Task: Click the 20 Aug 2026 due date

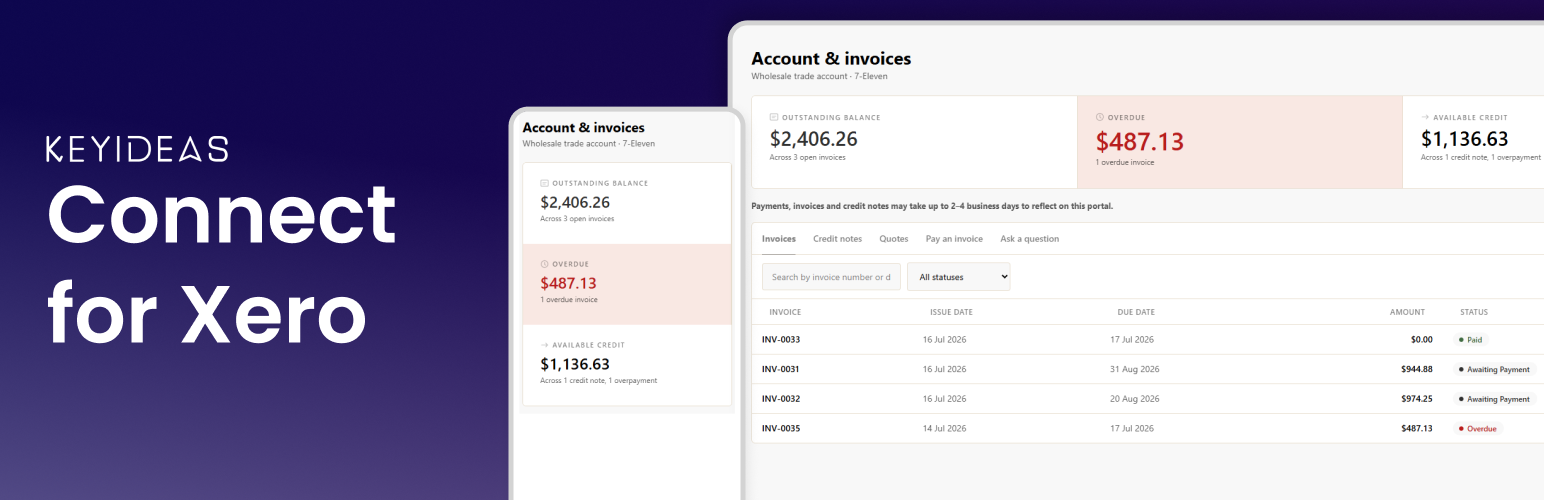Action: (x=1134, y=399)
